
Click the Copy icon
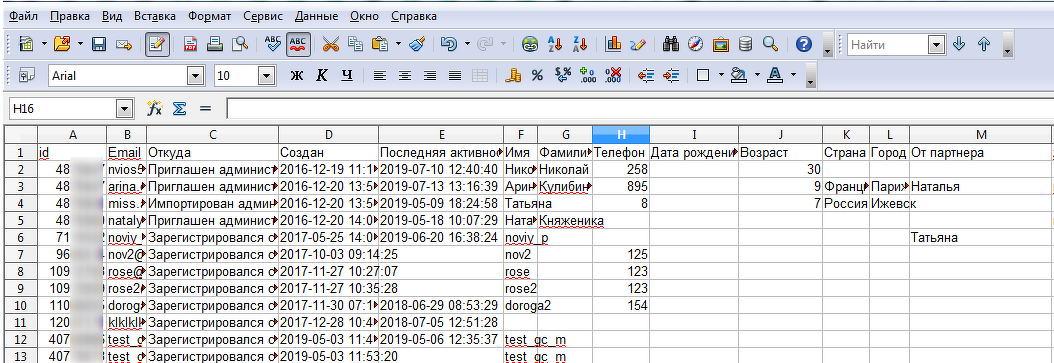355,44
